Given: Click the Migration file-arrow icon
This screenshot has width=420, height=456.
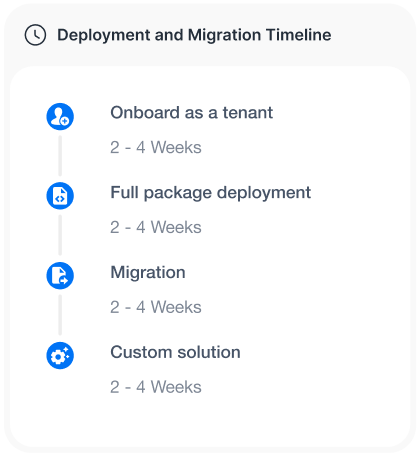Looking at the screenshot, I should pos(60,276).
